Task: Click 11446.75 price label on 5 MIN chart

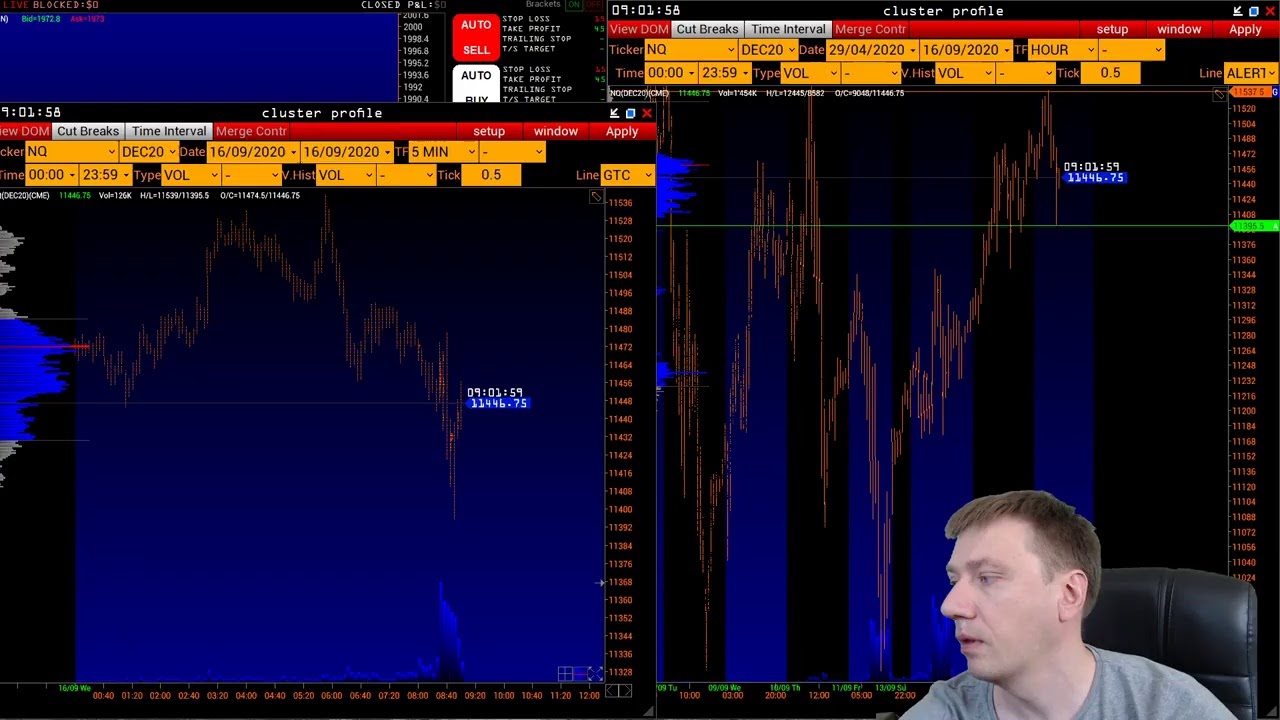Action: (x=498, y=404)
